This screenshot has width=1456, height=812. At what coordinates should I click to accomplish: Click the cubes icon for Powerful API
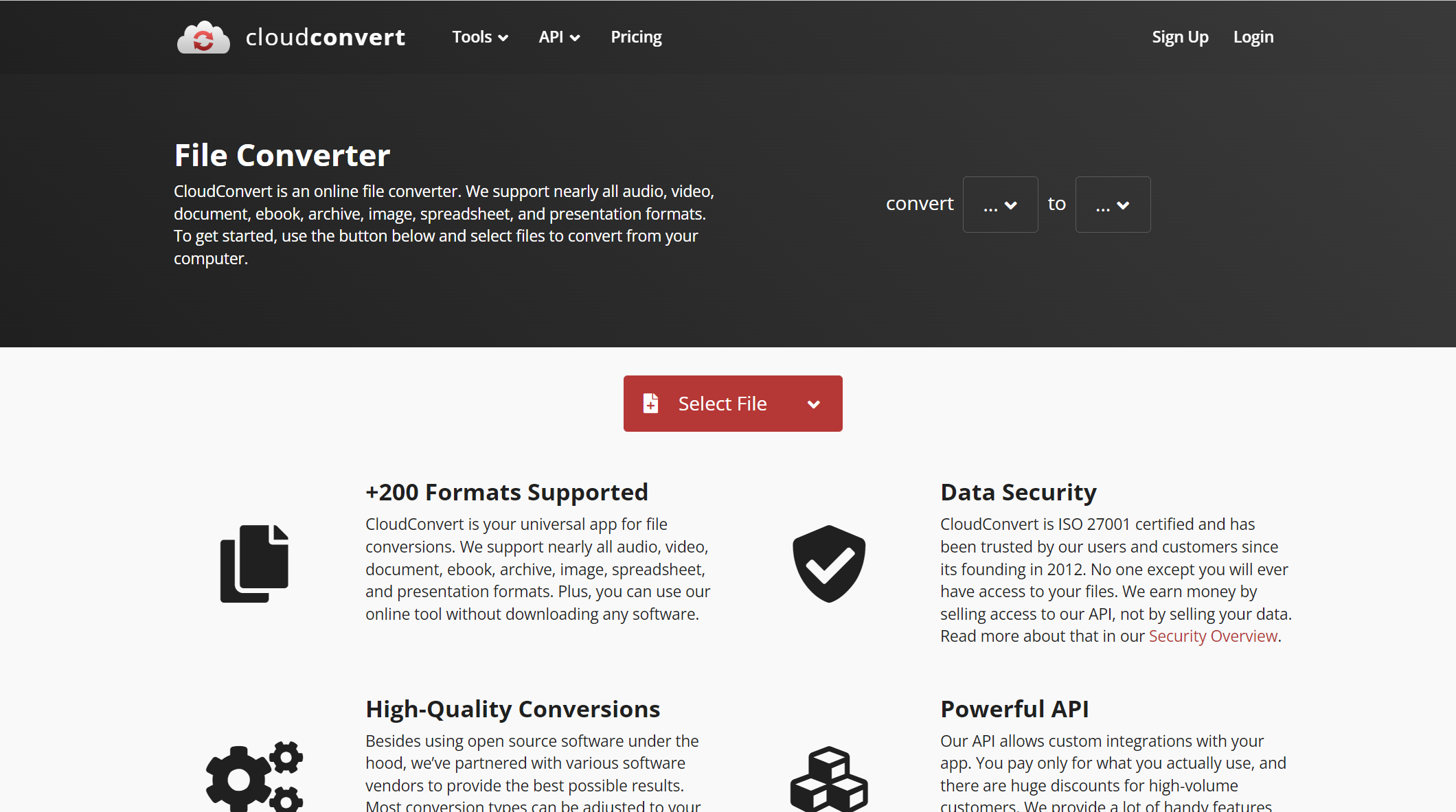(829, 778)
